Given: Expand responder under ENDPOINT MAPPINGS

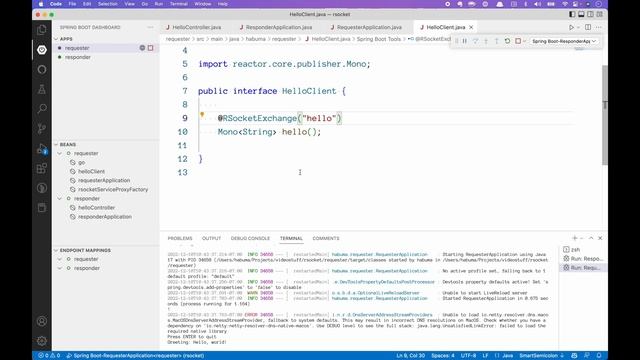Looking at the screenshot, I should coord(60,268).
